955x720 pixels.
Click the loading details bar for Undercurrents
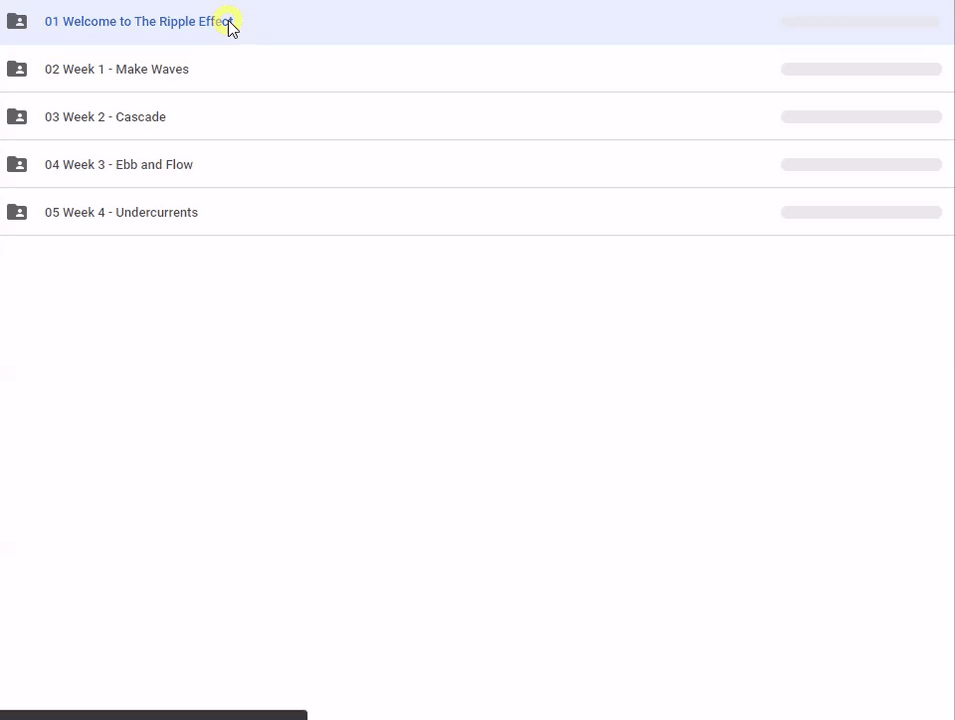(x=860, y=212)
